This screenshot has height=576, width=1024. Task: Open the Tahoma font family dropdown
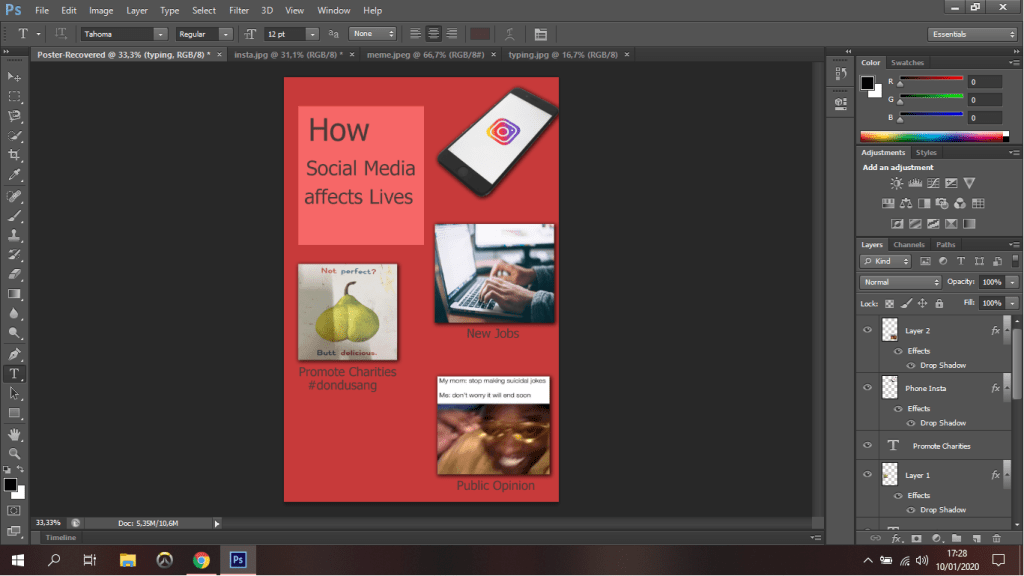pos(159,34)
